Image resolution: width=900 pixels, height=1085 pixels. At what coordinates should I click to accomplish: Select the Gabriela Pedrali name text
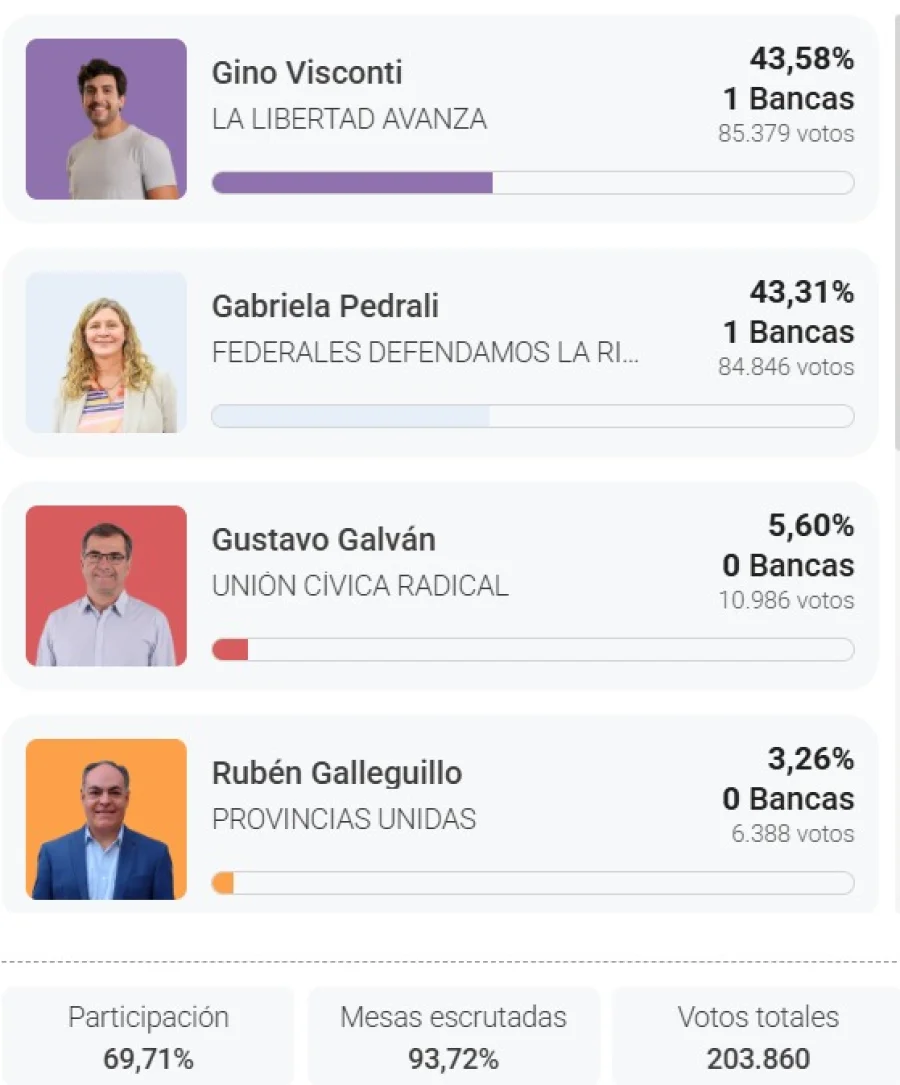[325, 306]
